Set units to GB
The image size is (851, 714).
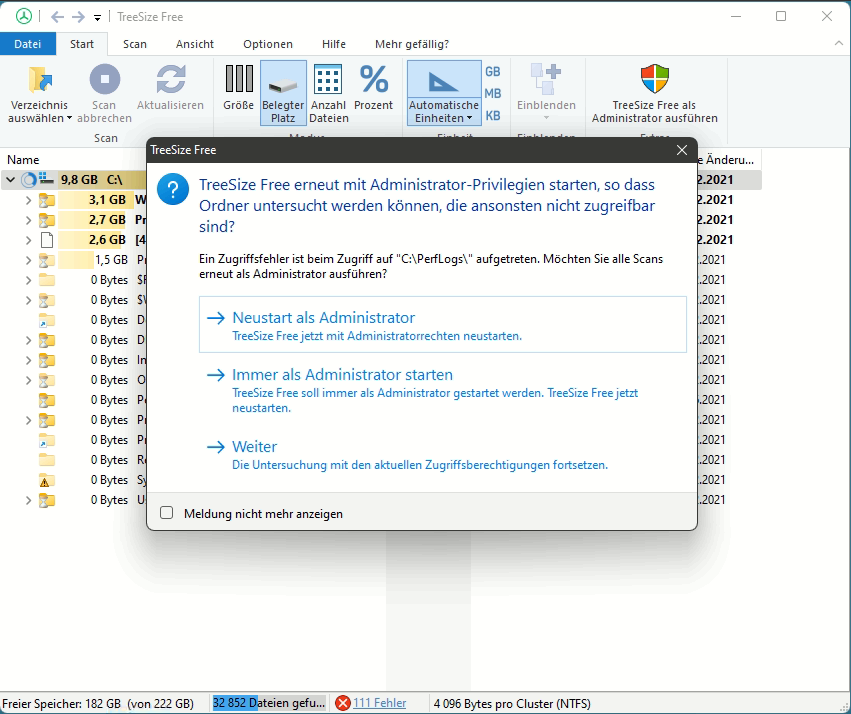(x=493, y=72)
